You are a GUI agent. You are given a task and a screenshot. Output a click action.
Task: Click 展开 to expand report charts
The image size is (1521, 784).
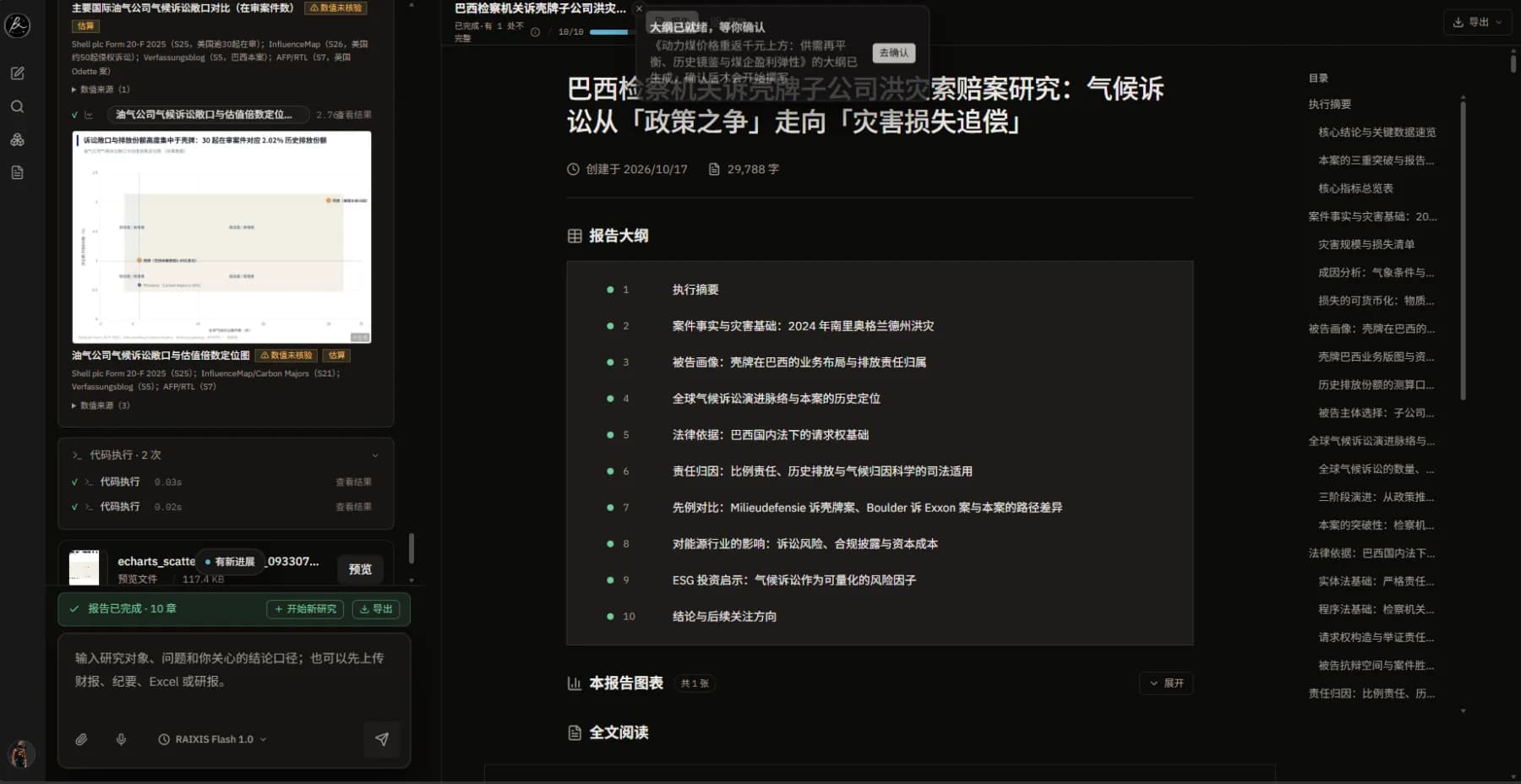pos(1166,683)
